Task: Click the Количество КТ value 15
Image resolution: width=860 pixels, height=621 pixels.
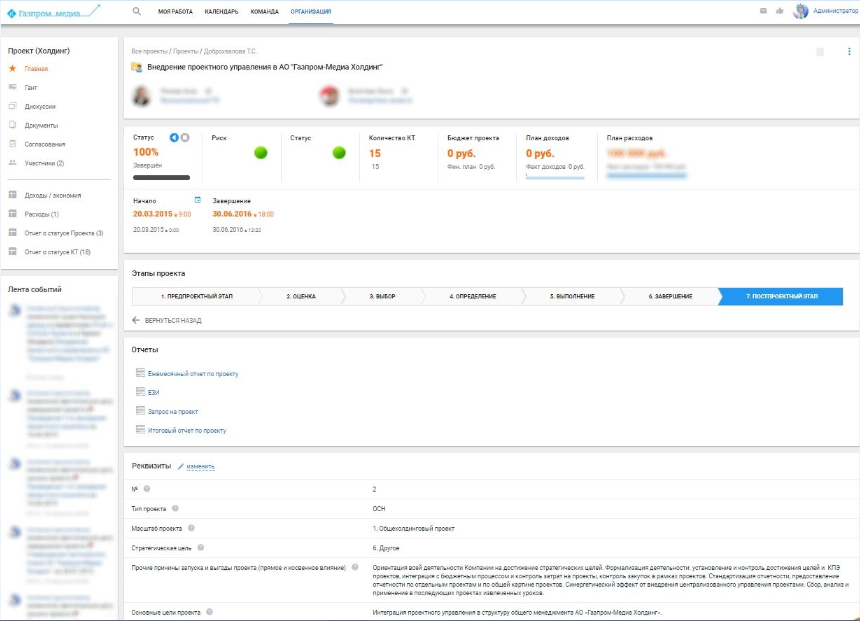Action: pos(375,154)
